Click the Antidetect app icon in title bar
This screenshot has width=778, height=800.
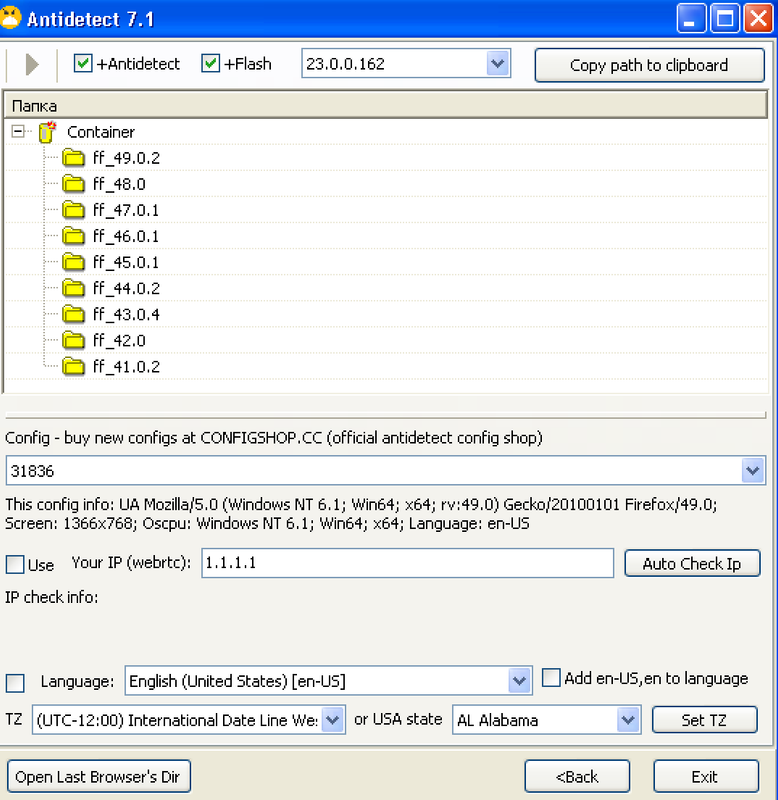click(x=12, y=18)
